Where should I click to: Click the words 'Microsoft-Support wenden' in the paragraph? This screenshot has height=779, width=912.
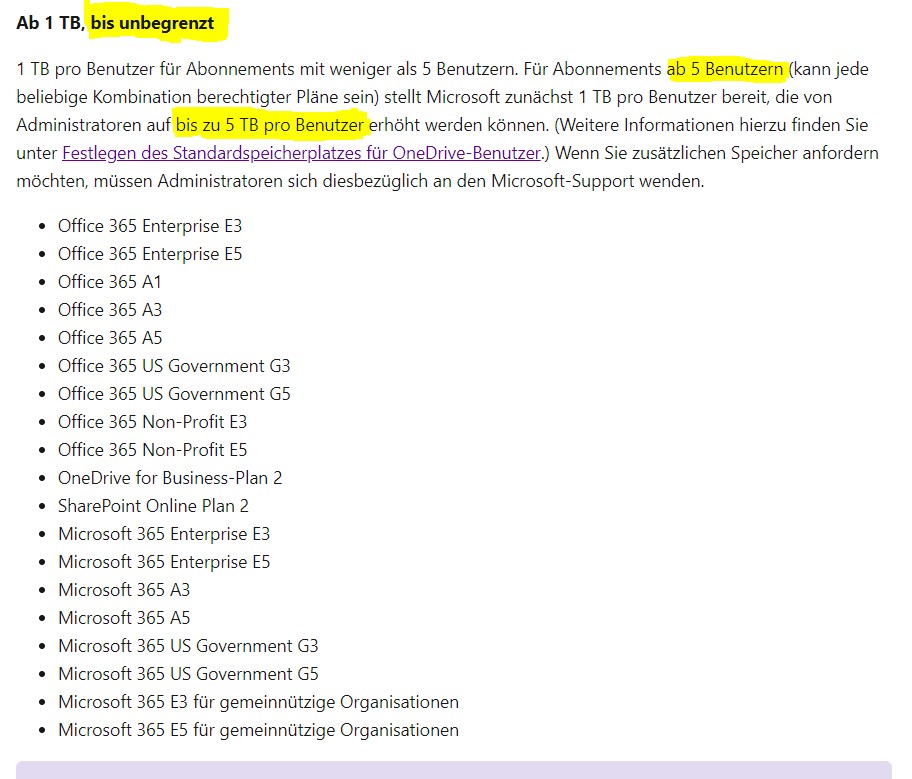(597, 181)
